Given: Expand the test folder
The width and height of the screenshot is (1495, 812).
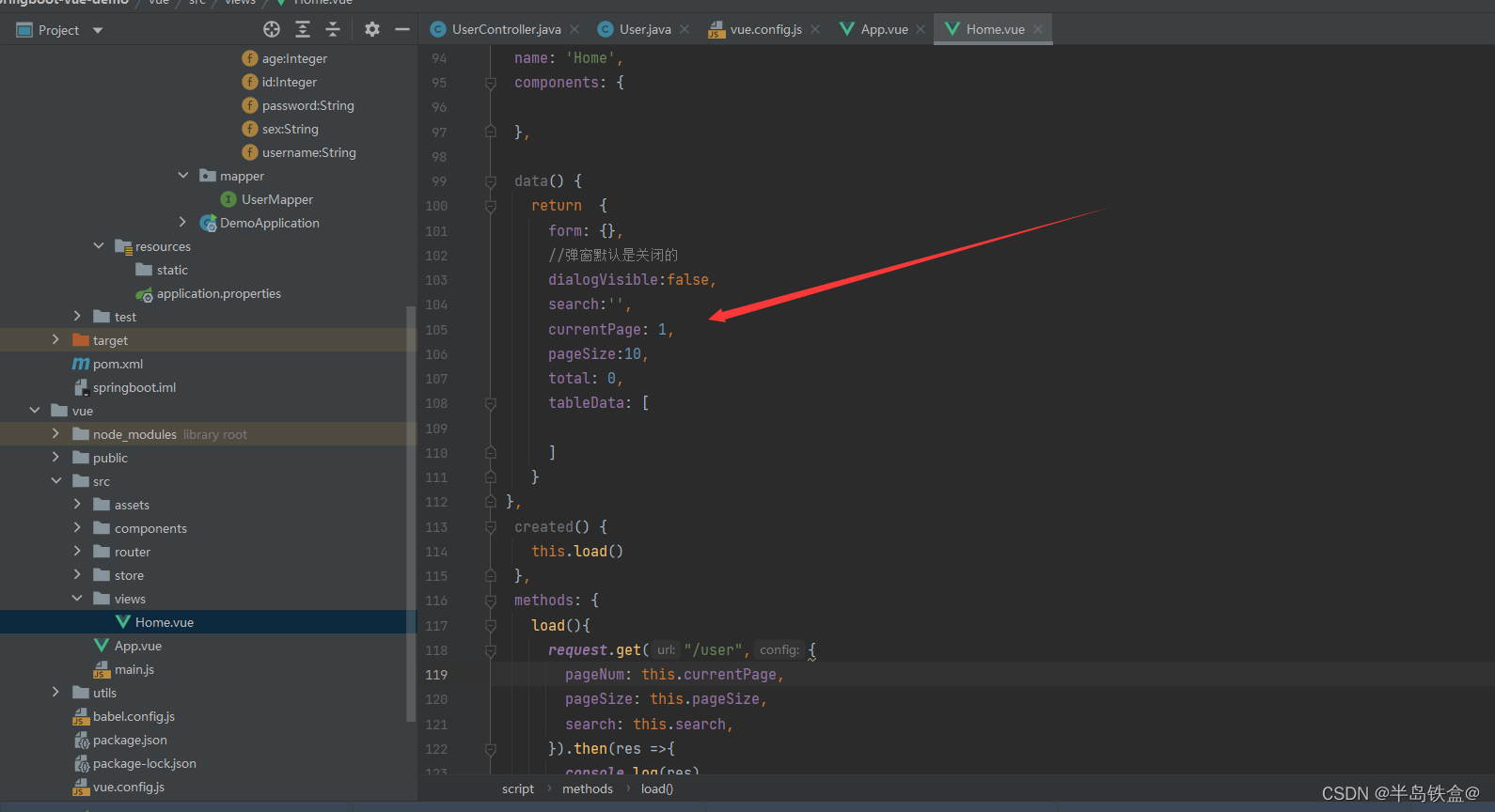Looking at the screenshot, I should pos(77,317).
